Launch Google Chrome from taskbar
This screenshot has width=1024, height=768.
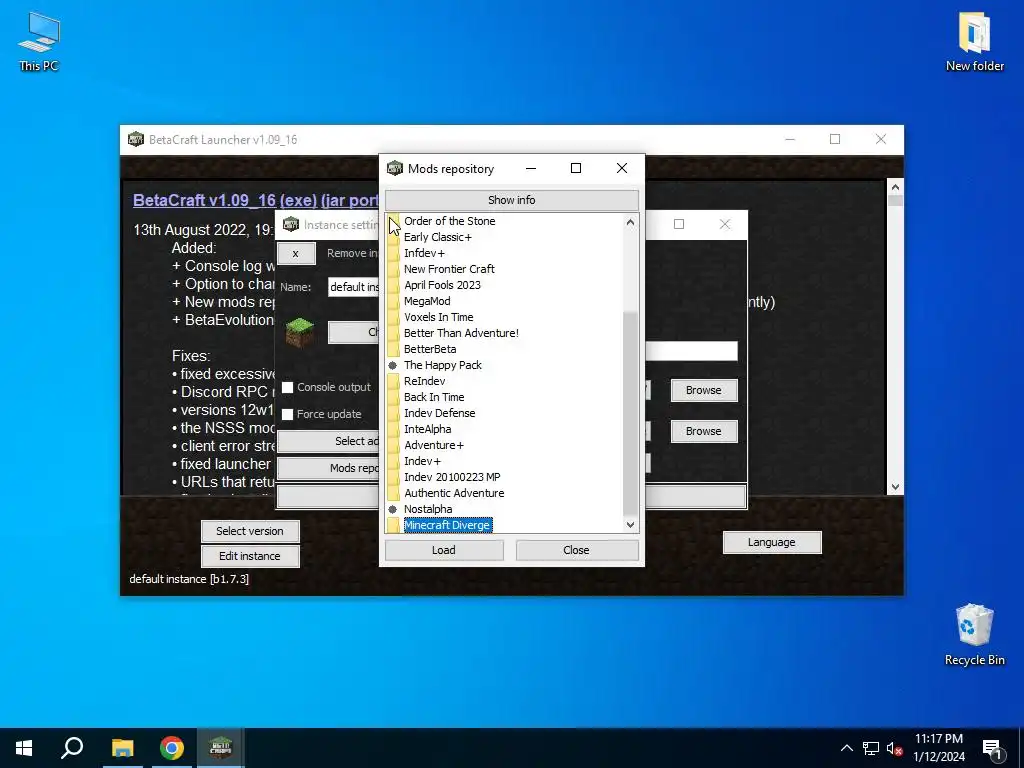pyautogui.click(x=172, y=748)
